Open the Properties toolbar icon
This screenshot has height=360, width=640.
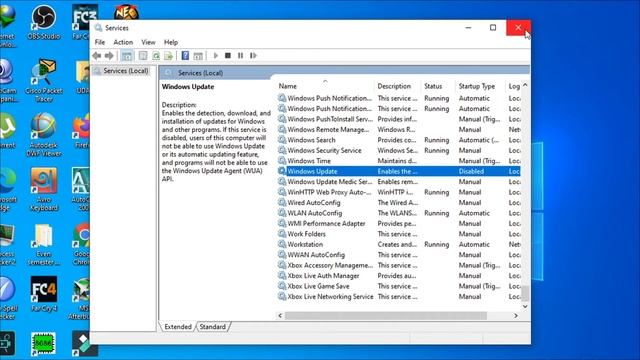pos(143,56)
